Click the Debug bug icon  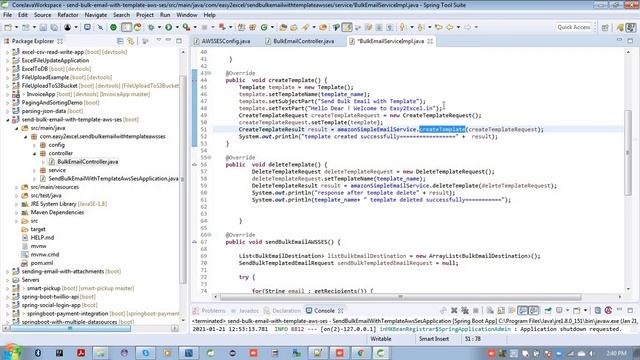151,27
